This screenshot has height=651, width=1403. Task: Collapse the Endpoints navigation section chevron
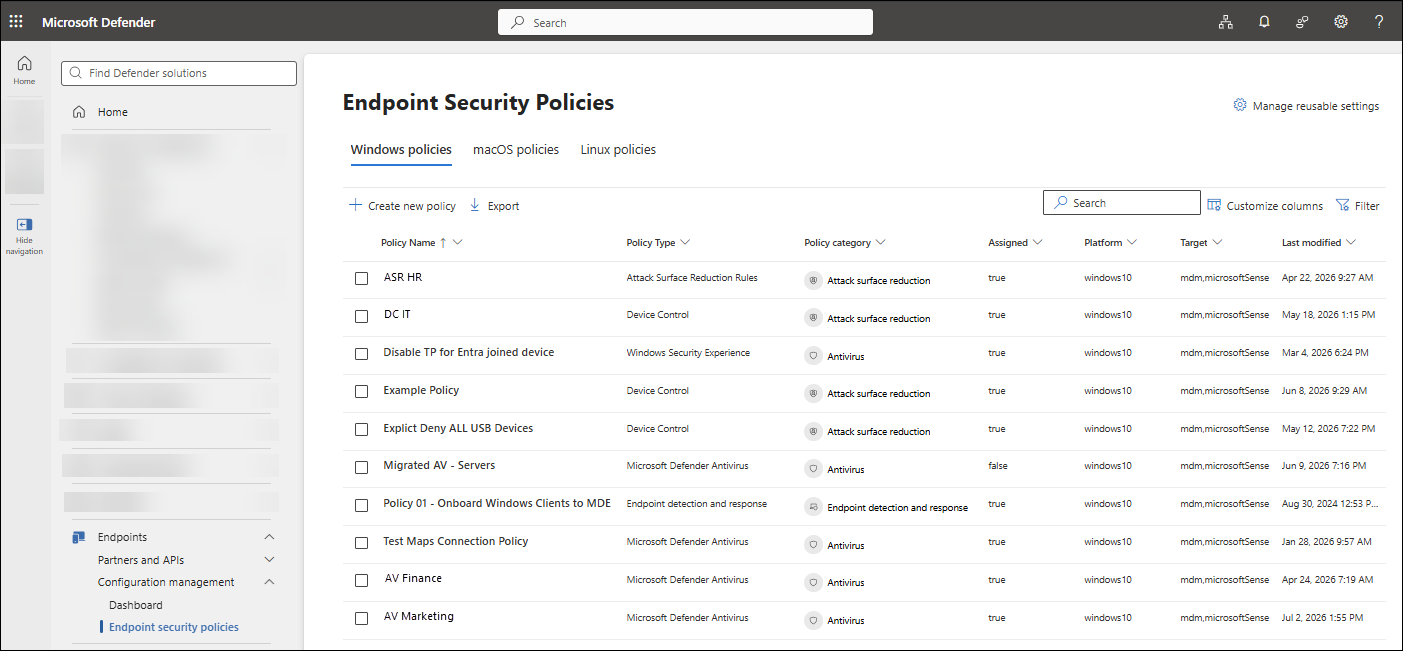(x=268, y=537)
